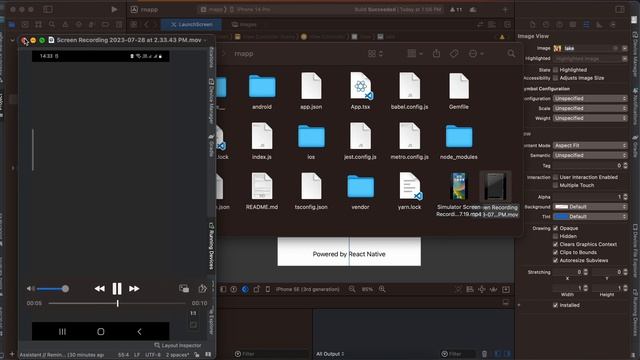Image resolution: width=640 pixels, height=360 pixels.
Task: Select the App.tsx file in Finder
Action: pyautogui.click(x=360, y=91)
